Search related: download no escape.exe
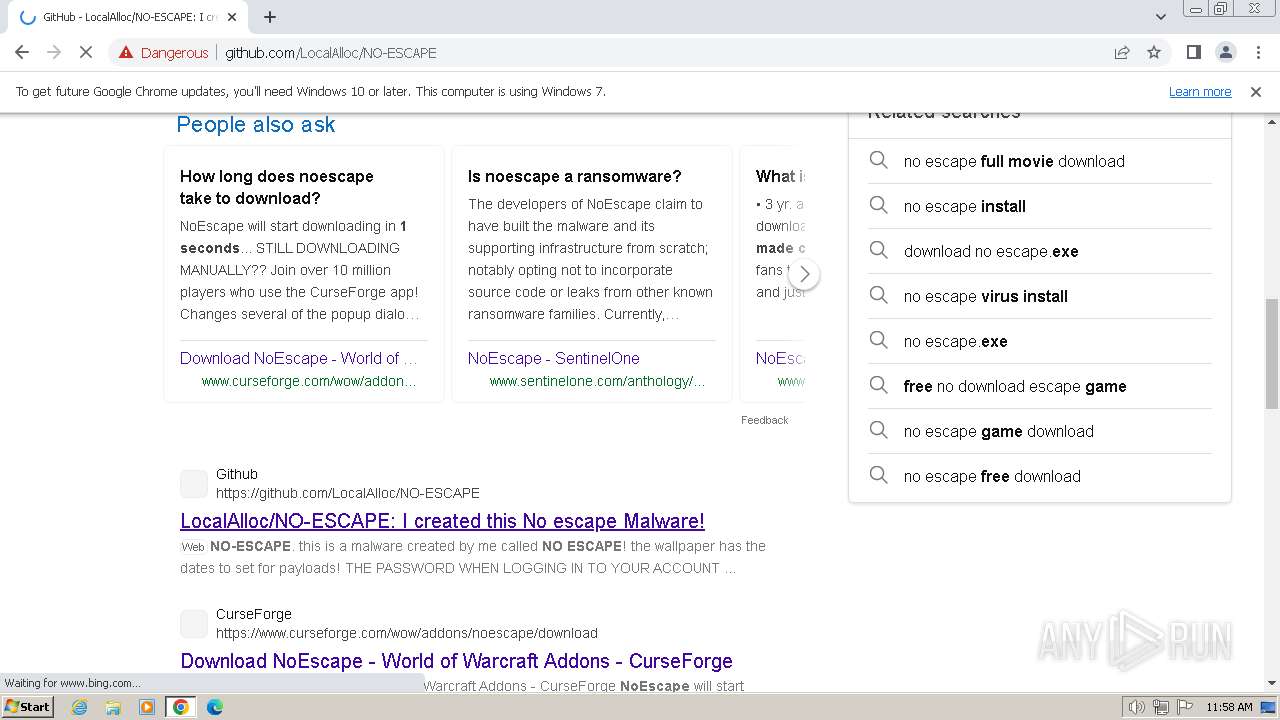This screenshot has width=1280, height=720. [x=991, y=251]
